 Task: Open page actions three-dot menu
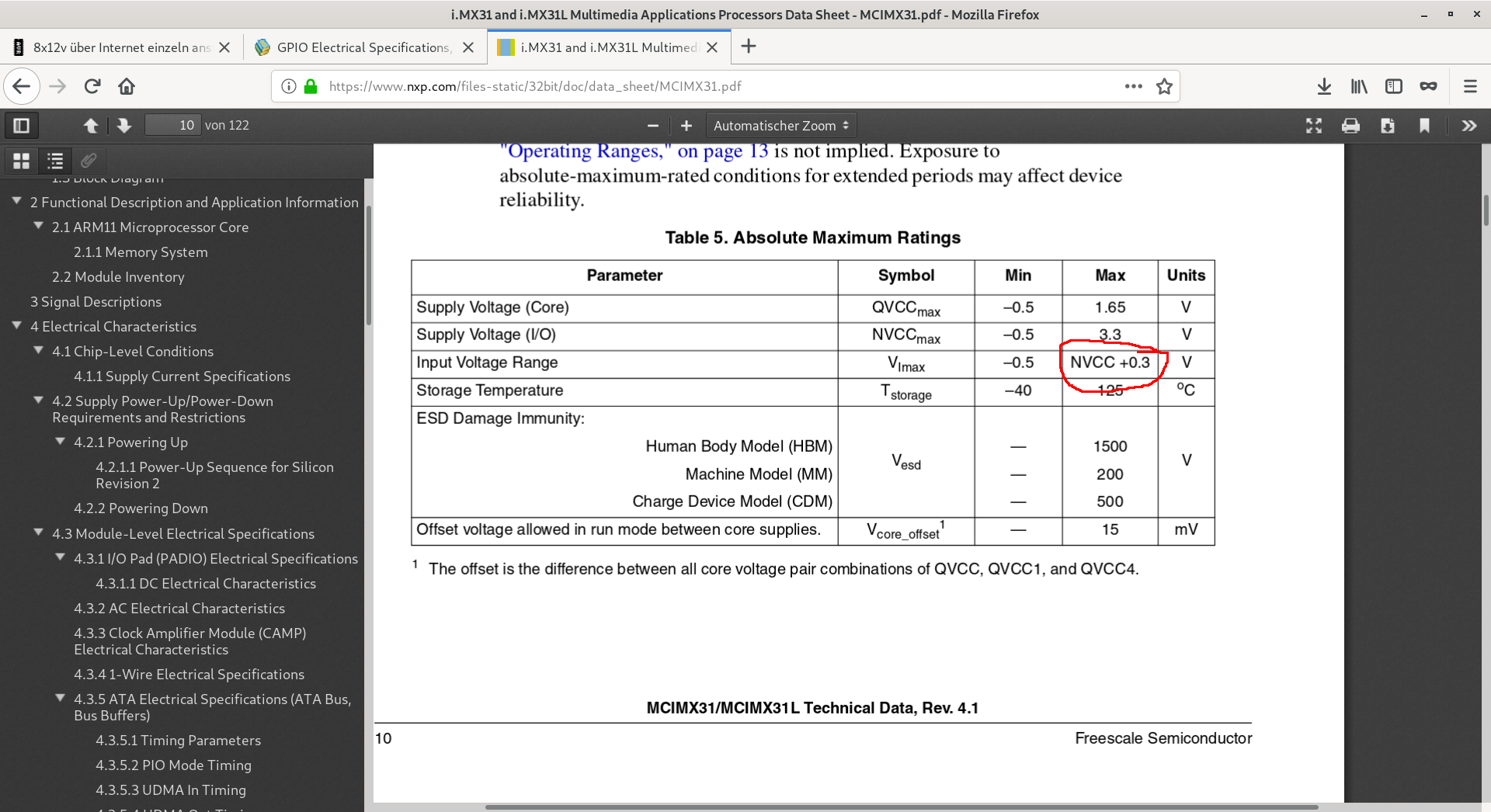click(x=1134, y=86)
